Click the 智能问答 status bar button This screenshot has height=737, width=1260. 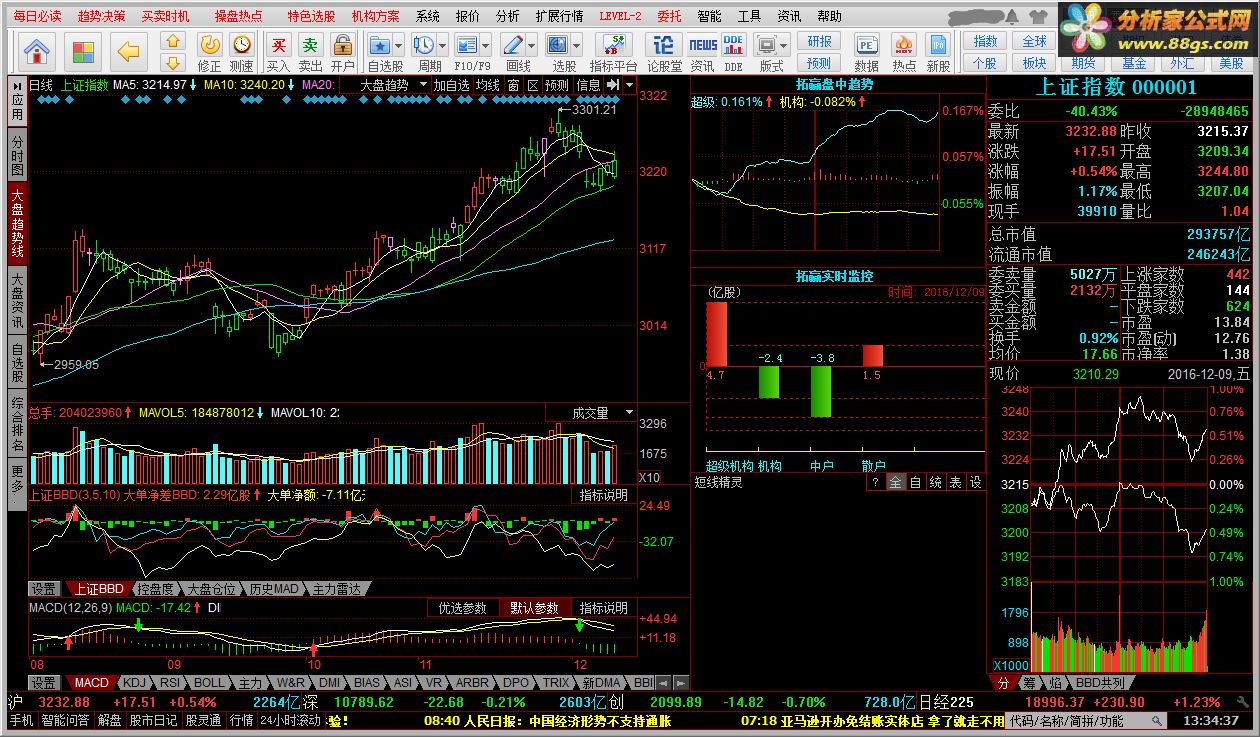[x=65, y=720]
